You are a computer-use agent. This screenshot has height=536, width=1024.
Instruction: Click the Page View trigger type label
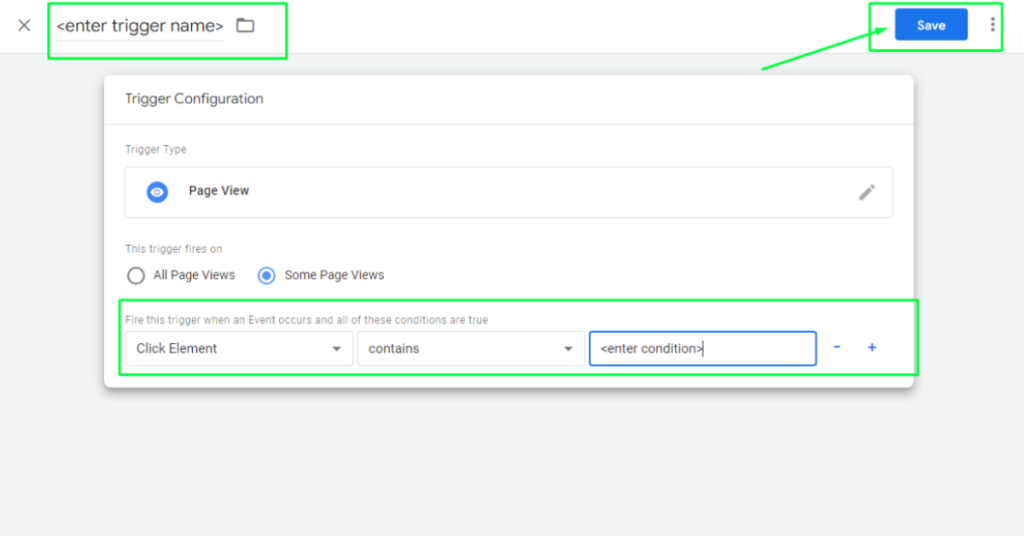point(219,191)
